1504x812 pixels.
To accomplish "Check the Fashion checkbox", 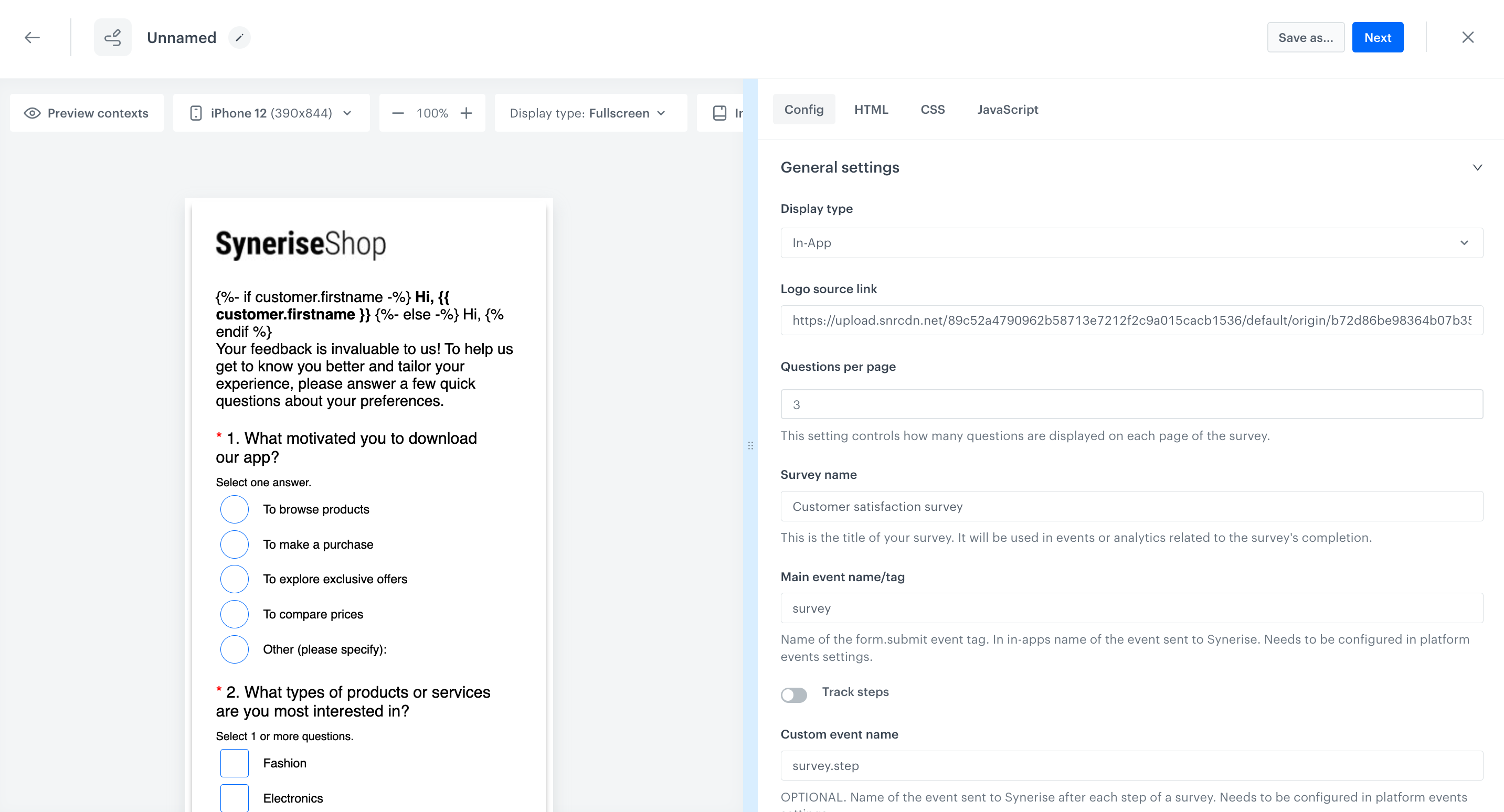I will tap(234, 763).
